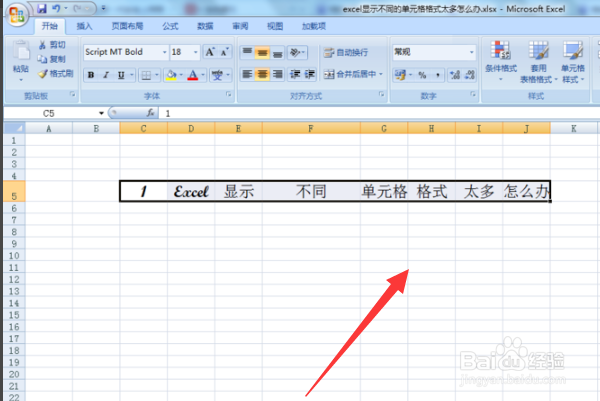Center text horizontally
The width and height of the screenshot is (600, 401).
262,74
